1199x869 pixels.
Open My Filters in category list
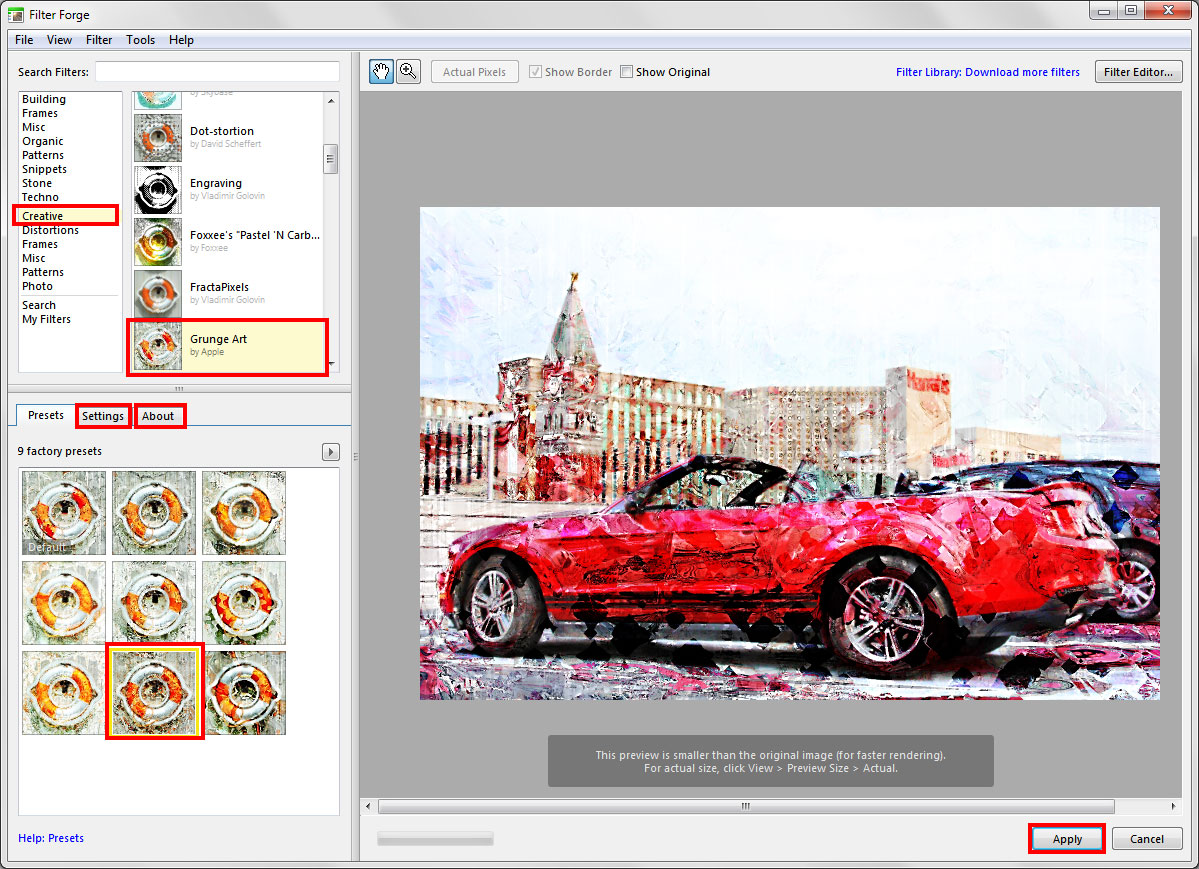(x=47, y=319)
